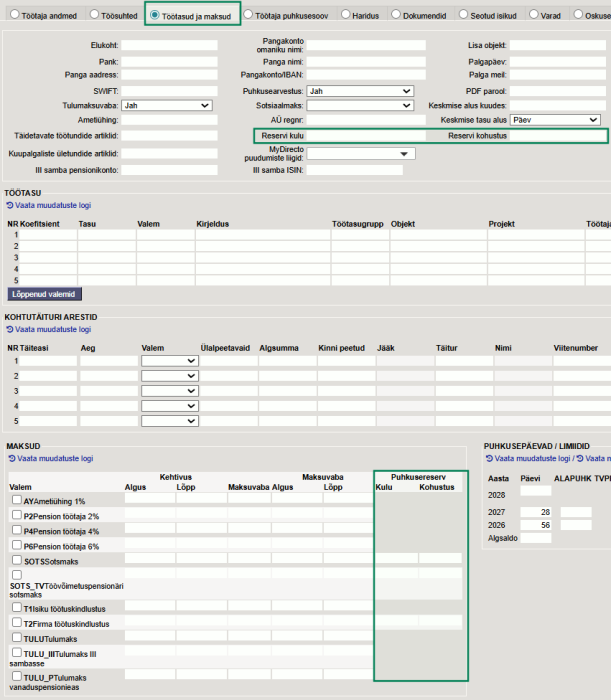Viewport: 611px width, 700px height.
Task: Enable the SOTSSotsmaks checkbox
Action: (x=17, y=560)
